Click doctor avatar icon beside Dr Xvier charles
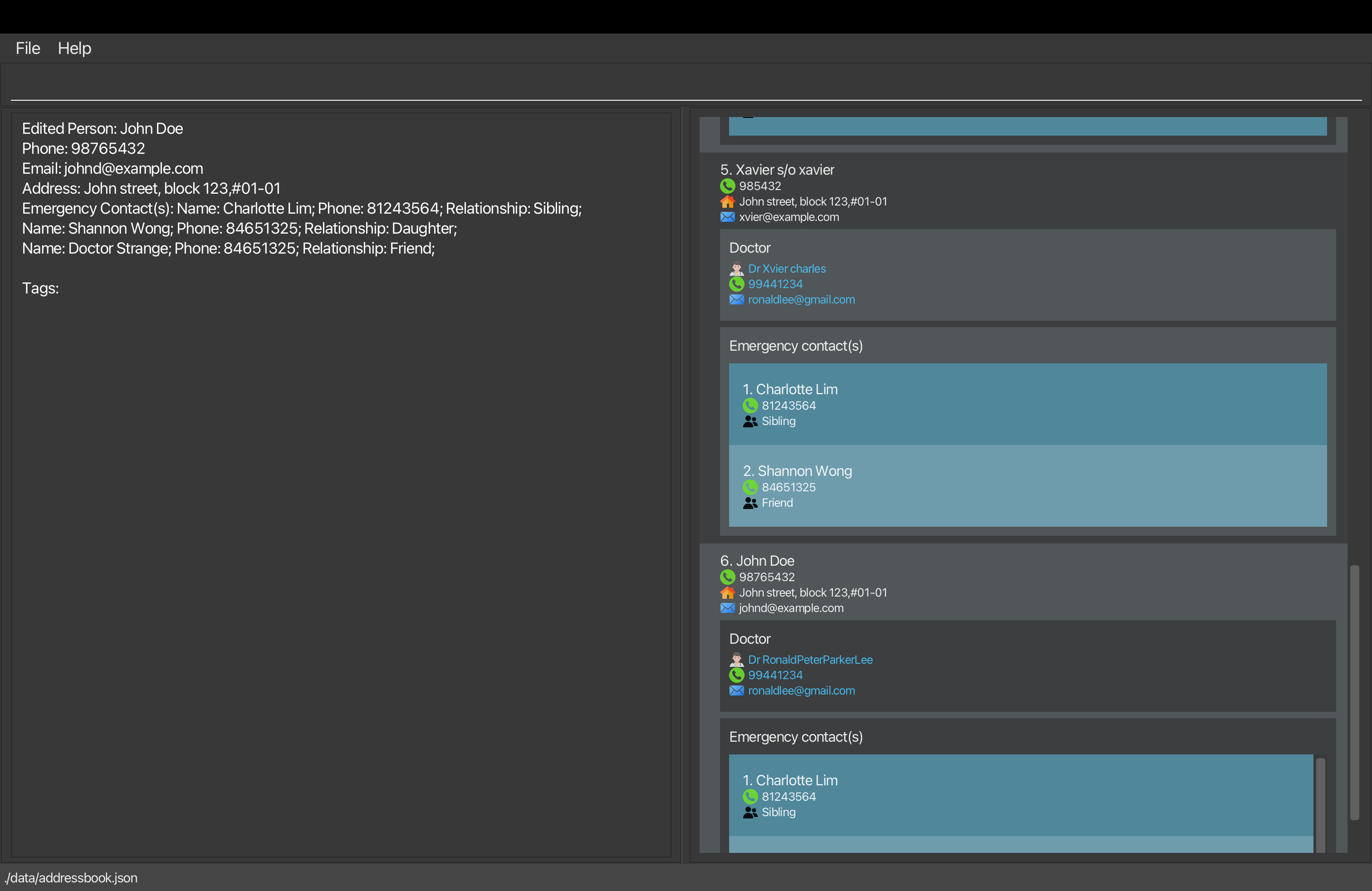The height and width of the screenshot is (891, 1372). tap(736, 269)
